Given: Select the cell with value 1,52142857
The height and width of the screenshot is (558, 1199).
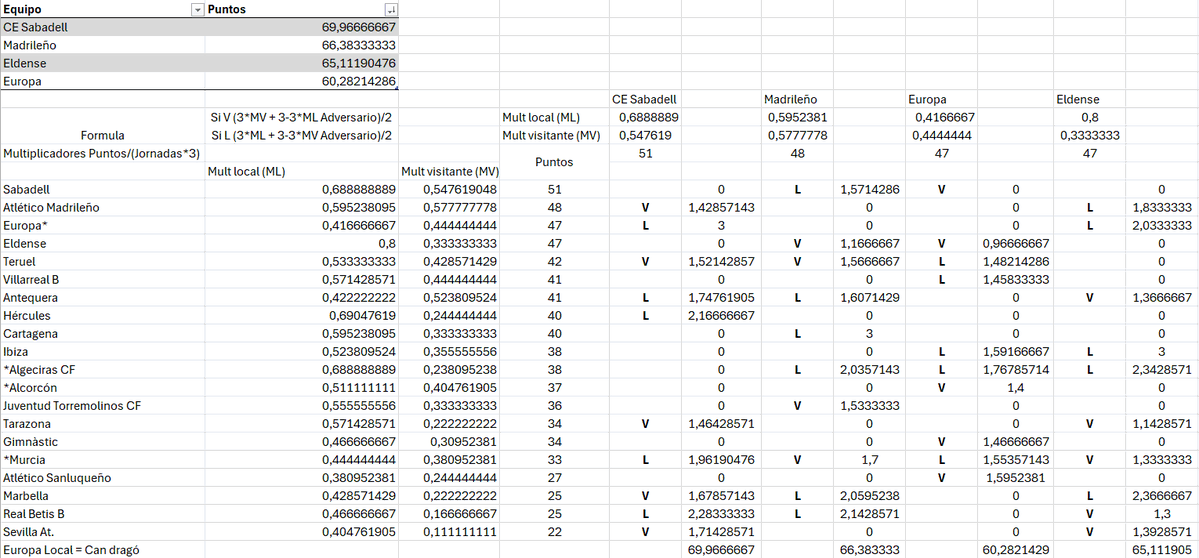Looking at the screenshot, I should point(721,261).
